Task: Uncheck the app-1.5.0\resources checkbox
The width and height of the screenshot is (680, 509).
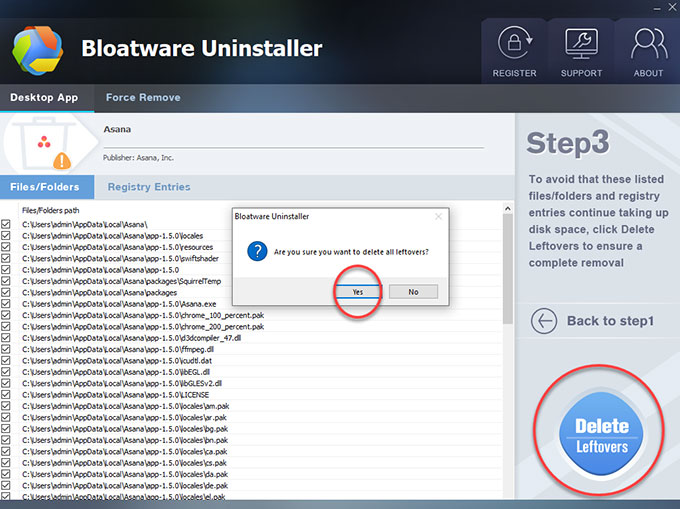Action: coord(6,247)
